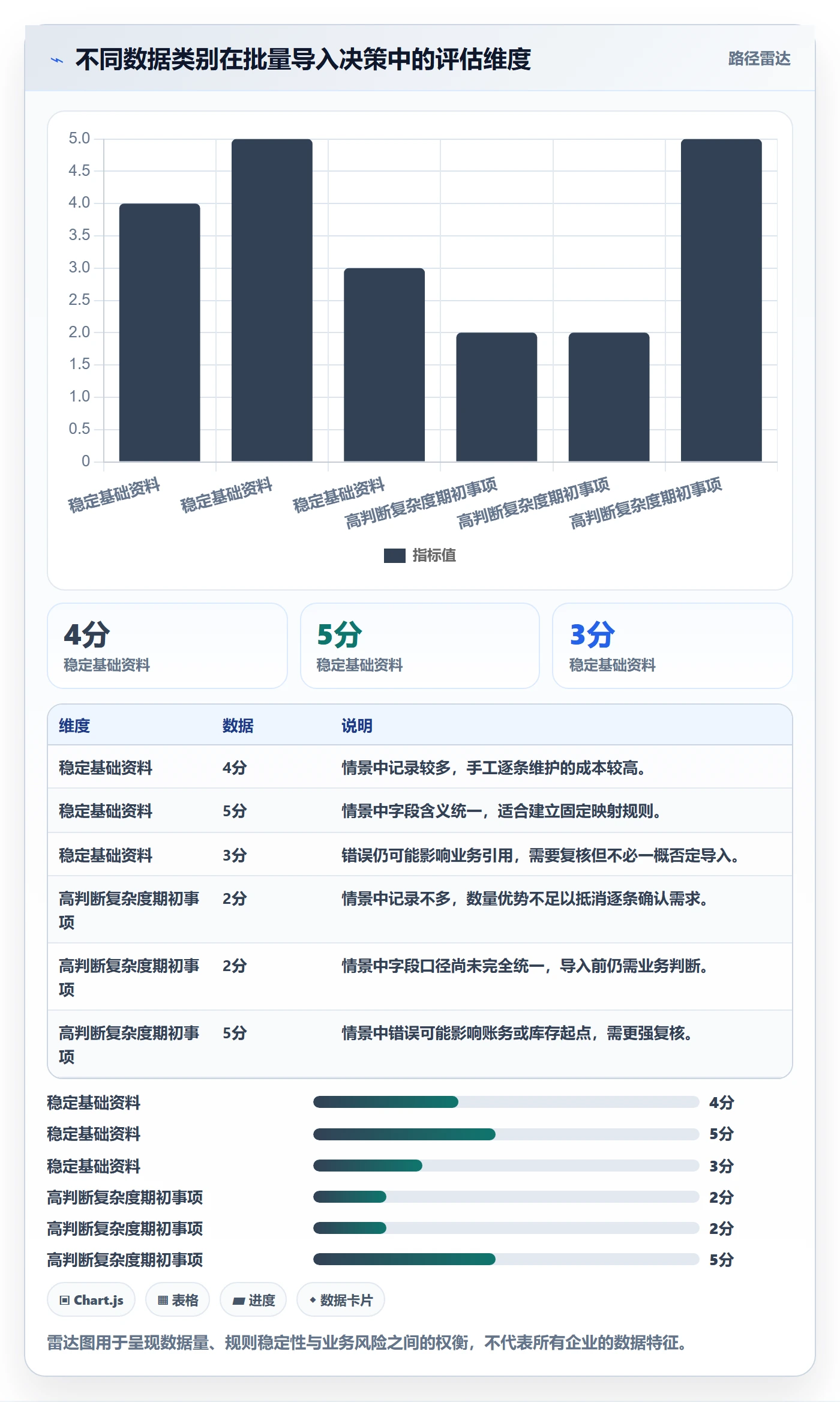Open the blue 3分 稳定基础资料 data card

click(x=672, y=646)
